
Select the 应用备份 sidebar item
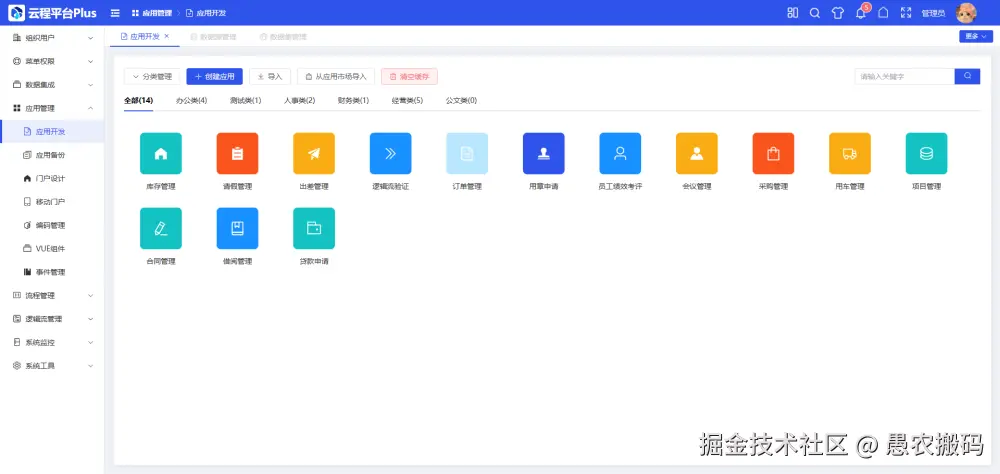(x=52, y=155)
